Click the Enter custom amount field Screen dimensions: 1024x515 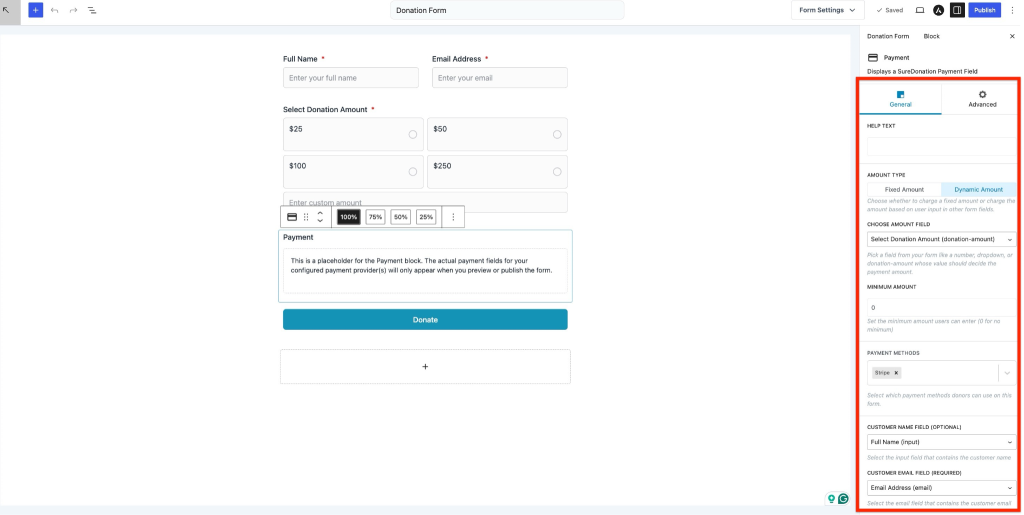tap(425, 202)
